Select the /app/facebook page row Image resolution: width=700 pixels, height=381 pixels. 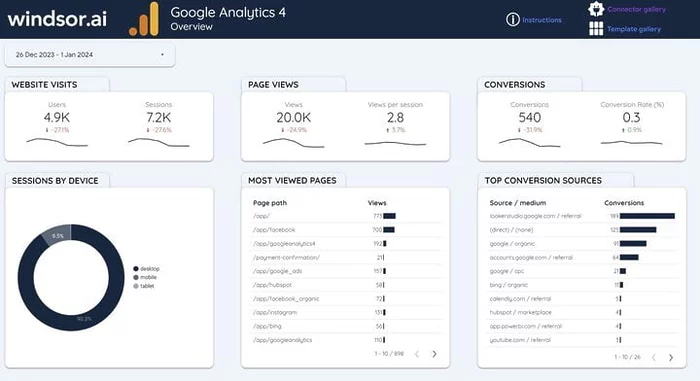346,230
